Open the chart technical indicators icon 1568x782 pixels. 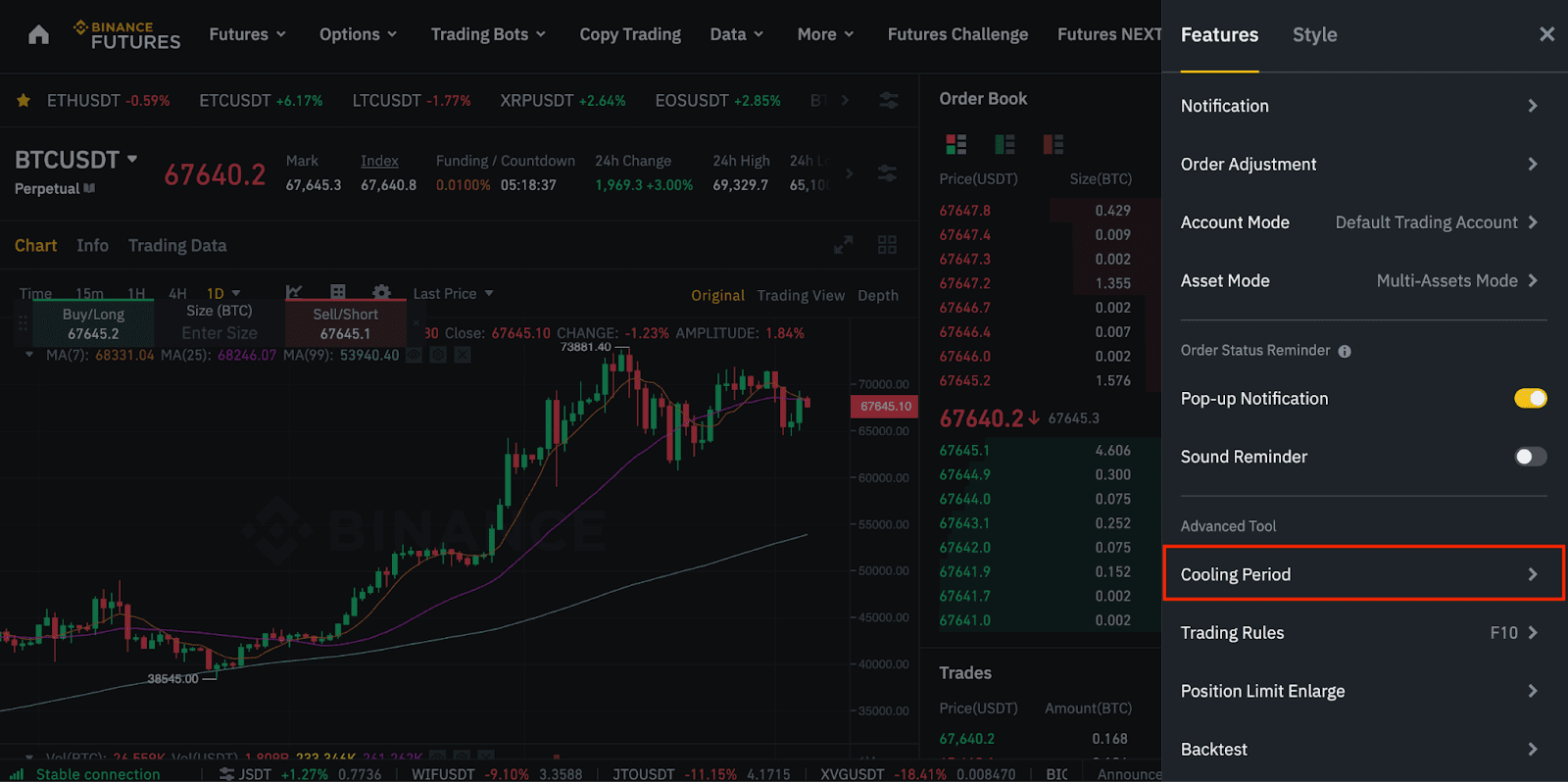294,292
